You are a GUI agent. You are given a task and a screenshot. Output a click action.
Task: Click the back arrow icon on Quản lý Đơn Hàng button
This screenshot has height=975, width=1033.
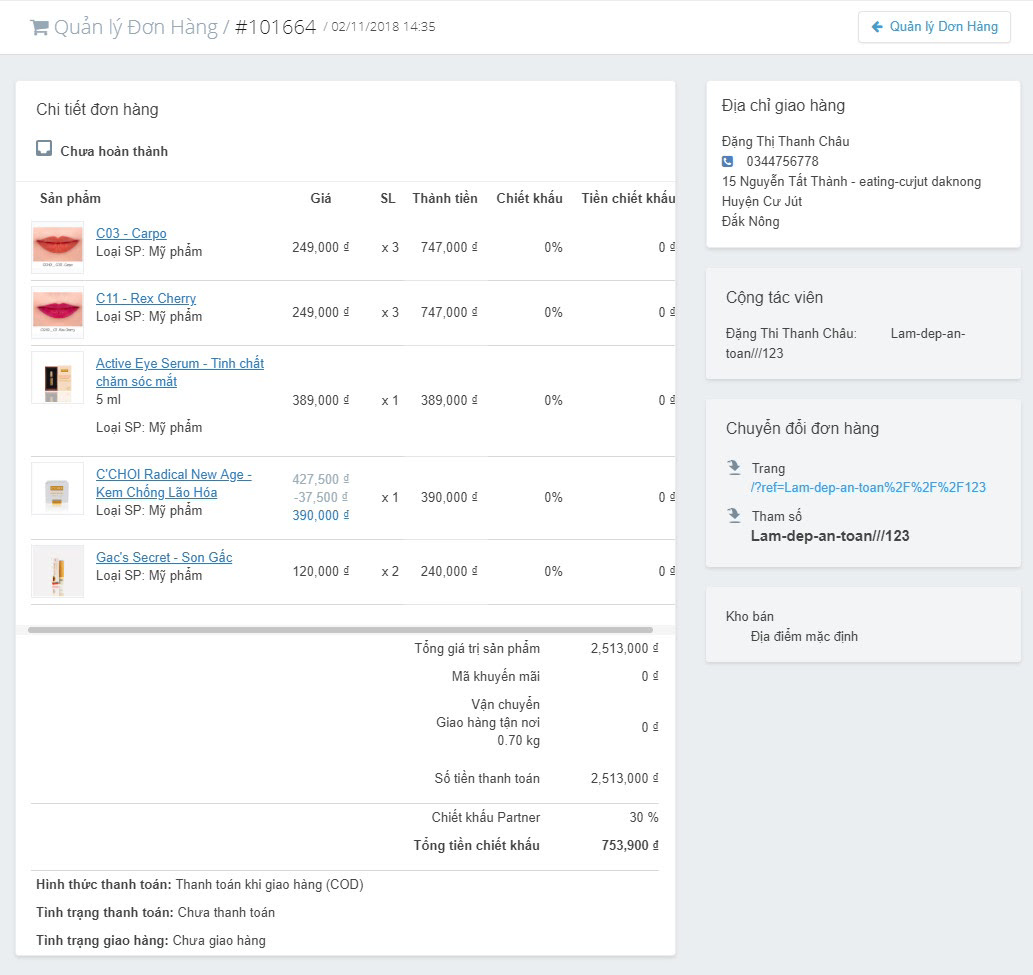click(877, 27)
